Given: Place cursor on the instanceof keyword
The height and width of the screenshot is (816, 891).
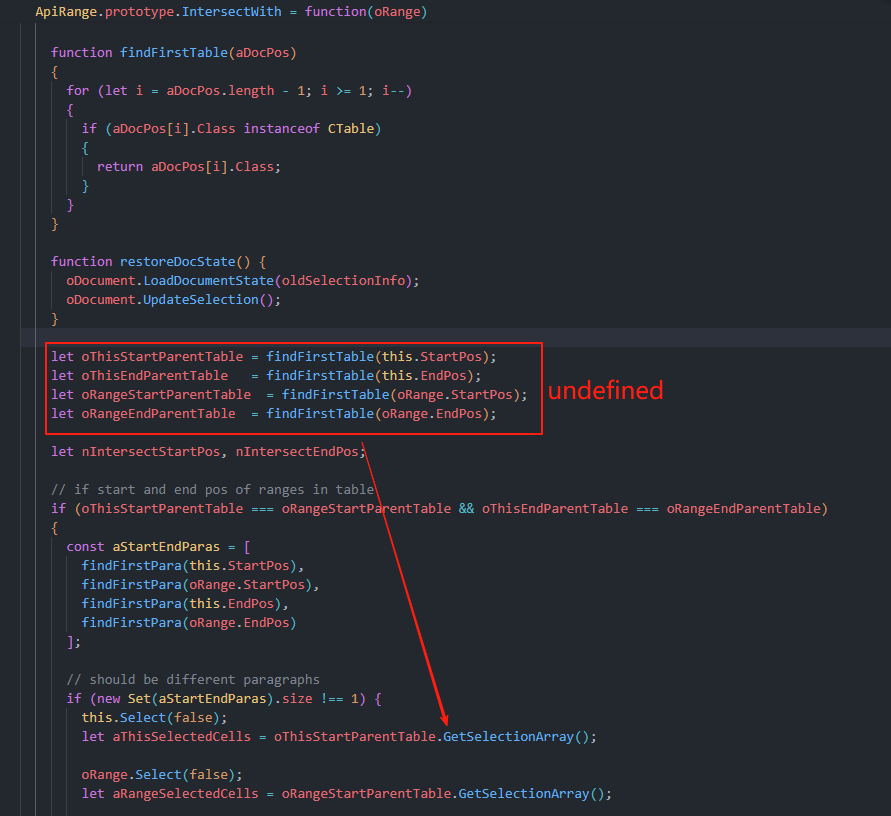Looking at the screenshot, I should click(281, 128).
